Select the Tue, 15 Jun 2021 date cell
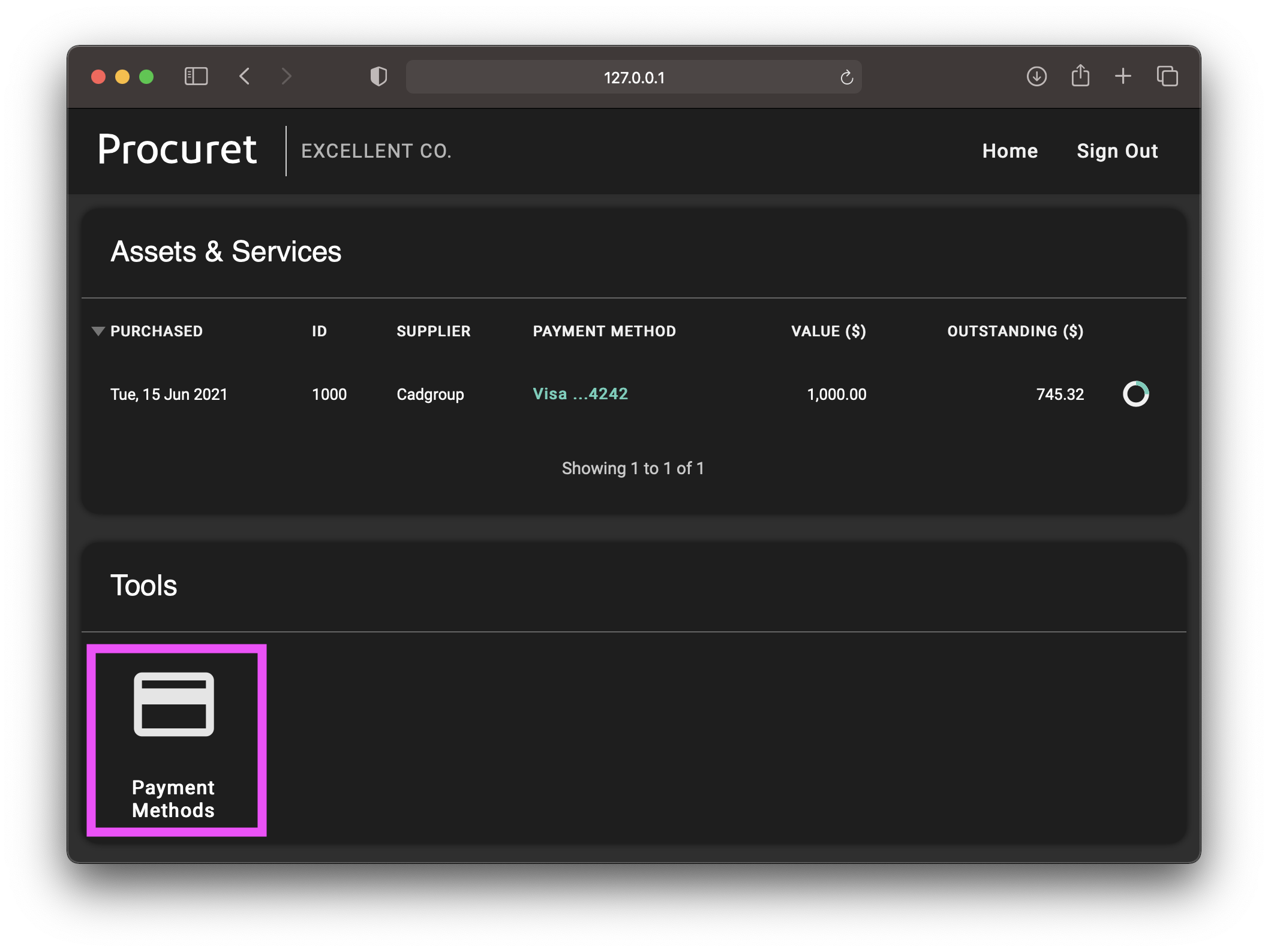 (x=169, y=394)
